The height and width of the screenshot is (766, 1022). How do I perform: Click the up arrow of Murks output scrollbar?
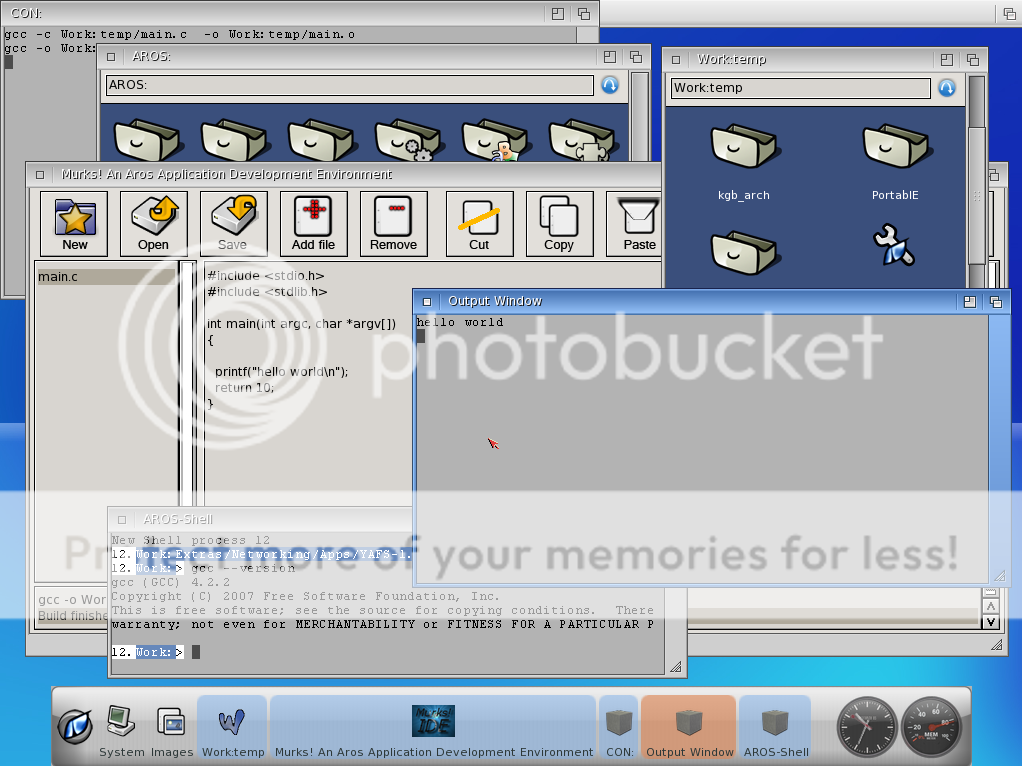991,607
